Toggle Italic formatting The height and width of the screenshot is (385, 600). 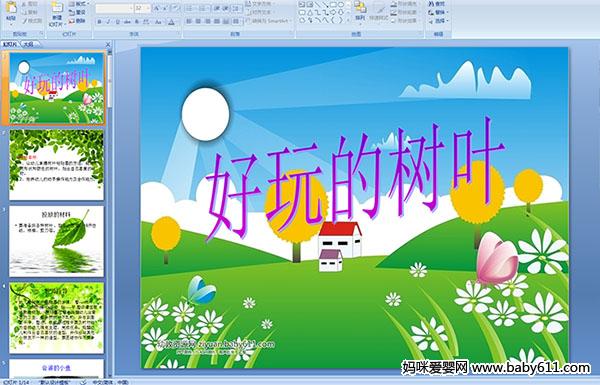tap(108, 22)
